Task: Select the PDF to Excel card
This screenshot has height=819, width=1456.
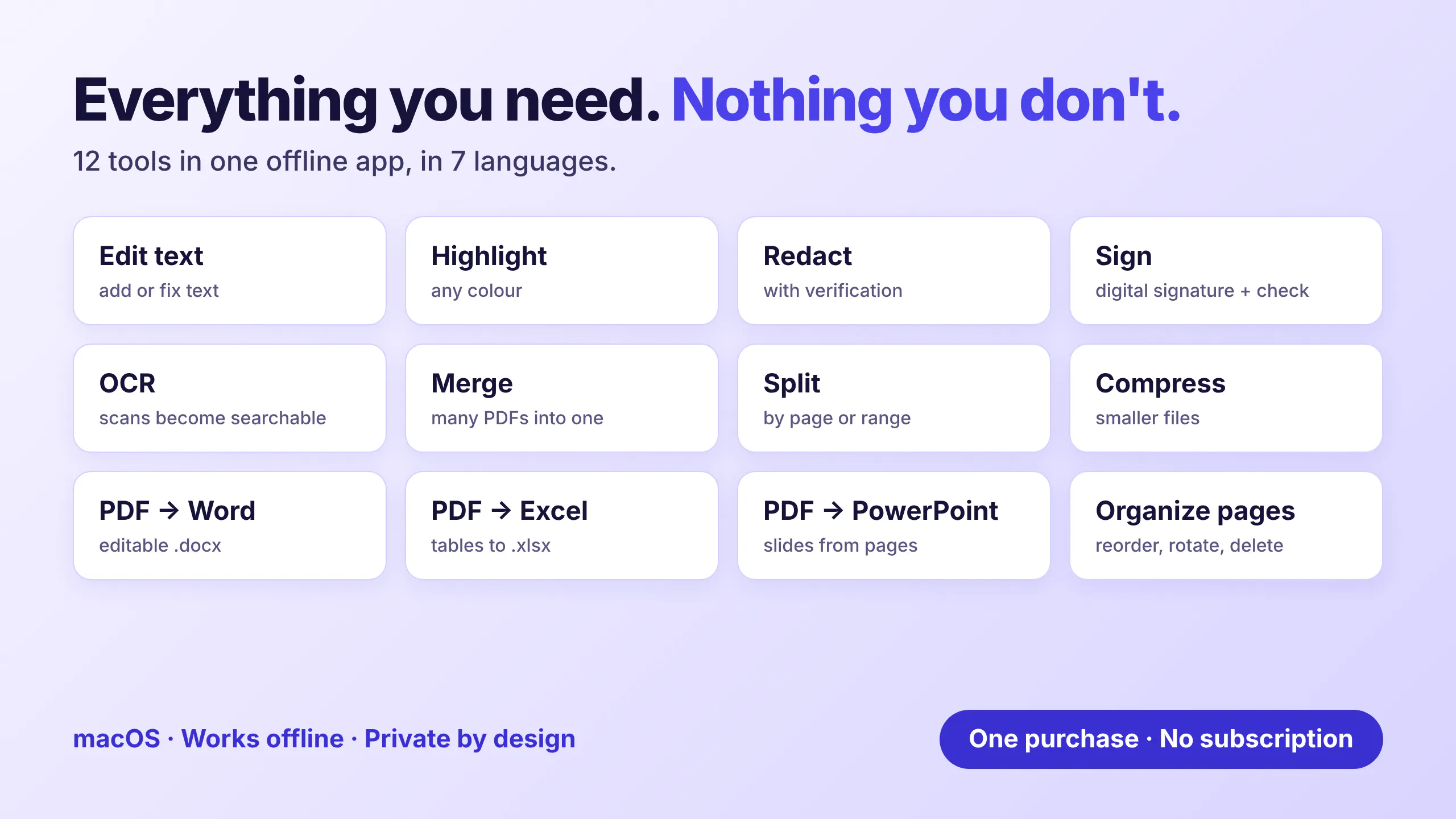Action: click(562, 526)
